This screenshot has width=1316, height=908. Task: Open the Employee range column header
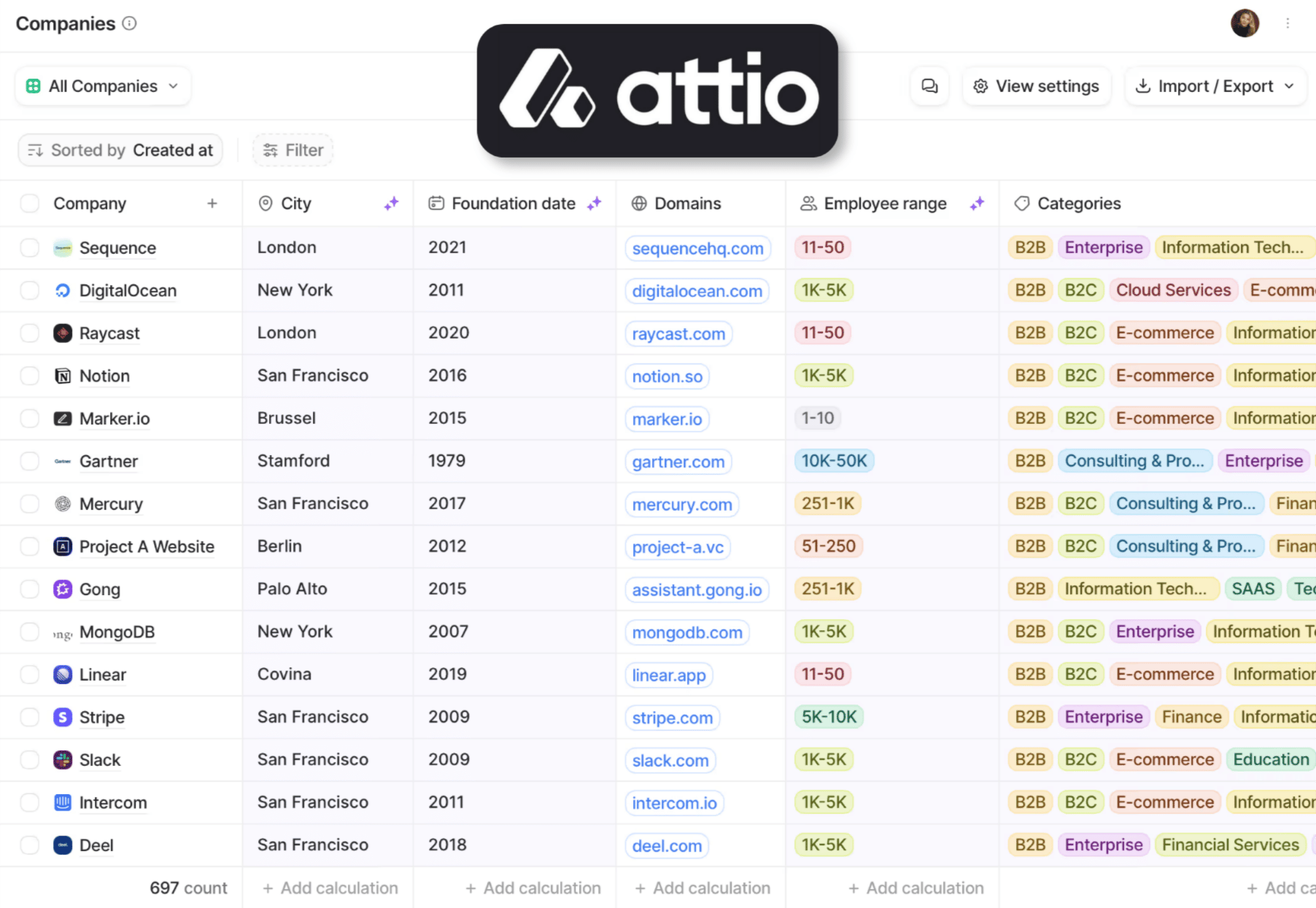[891, 203]
